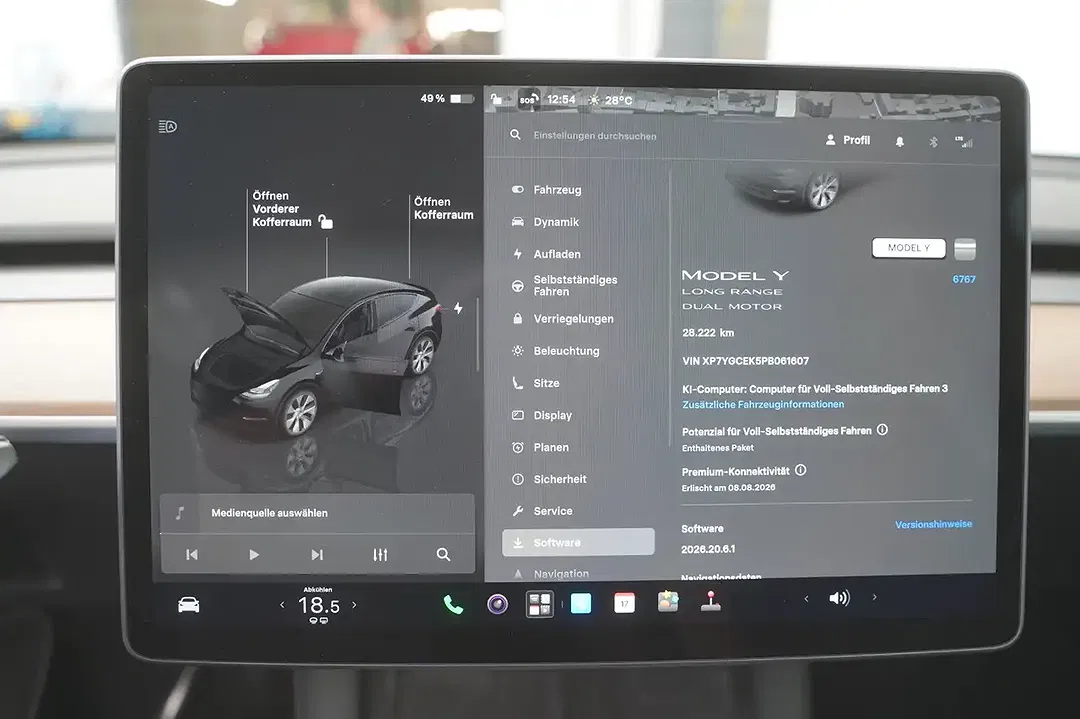This screenshot has height=719, width=1080.
Task: Open the audio equalizer settings icon
Action: coord(380,554)
